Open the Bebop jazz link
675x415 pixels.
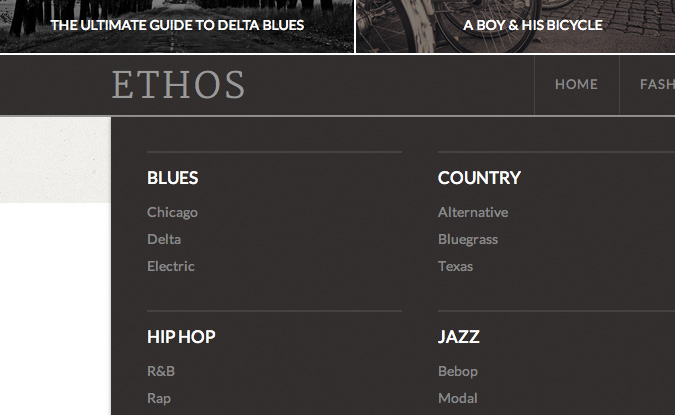click(458, 371)
